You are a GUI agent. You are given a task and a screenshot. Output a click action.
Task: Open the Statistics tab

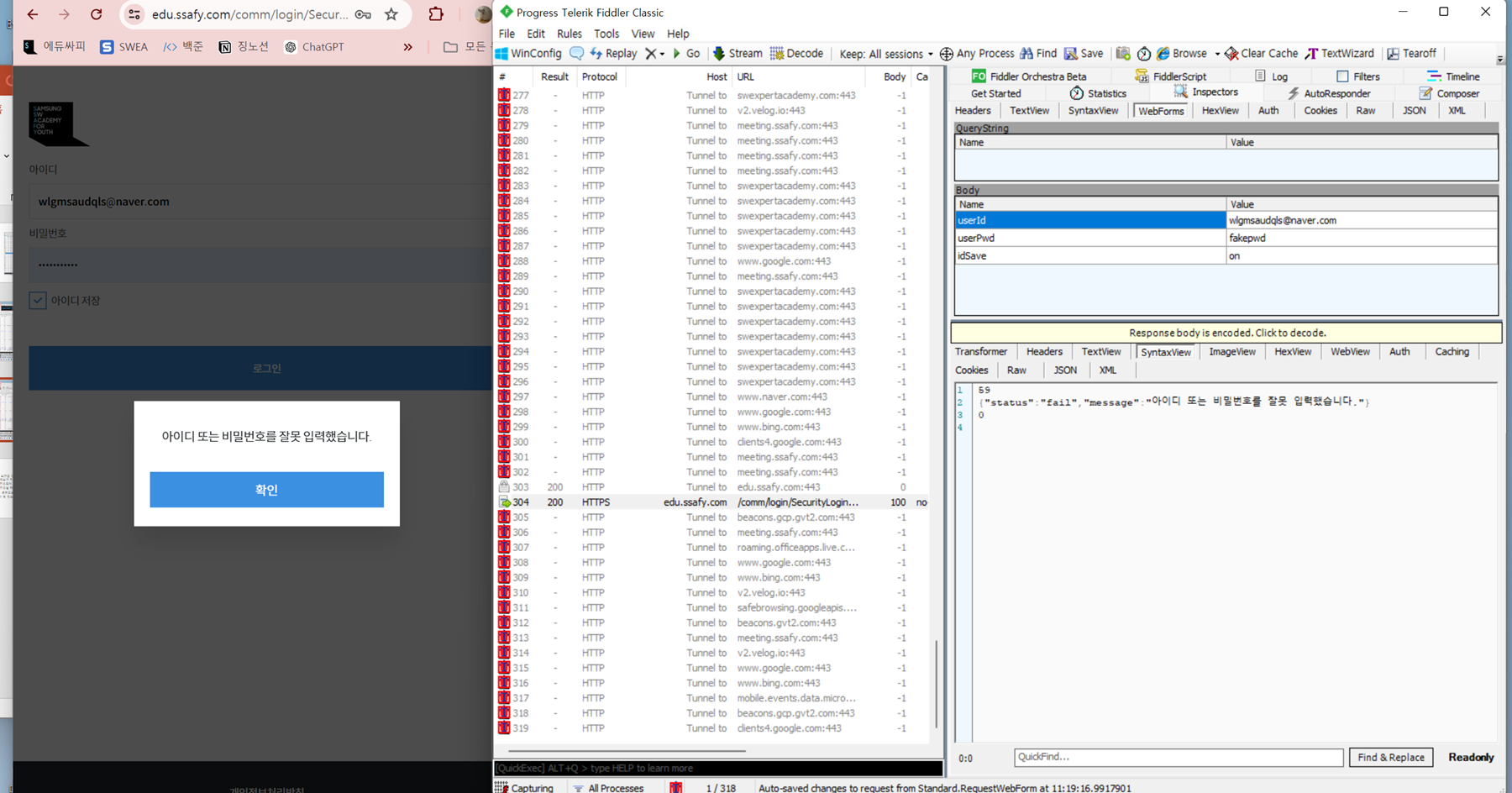[1098, 93]
